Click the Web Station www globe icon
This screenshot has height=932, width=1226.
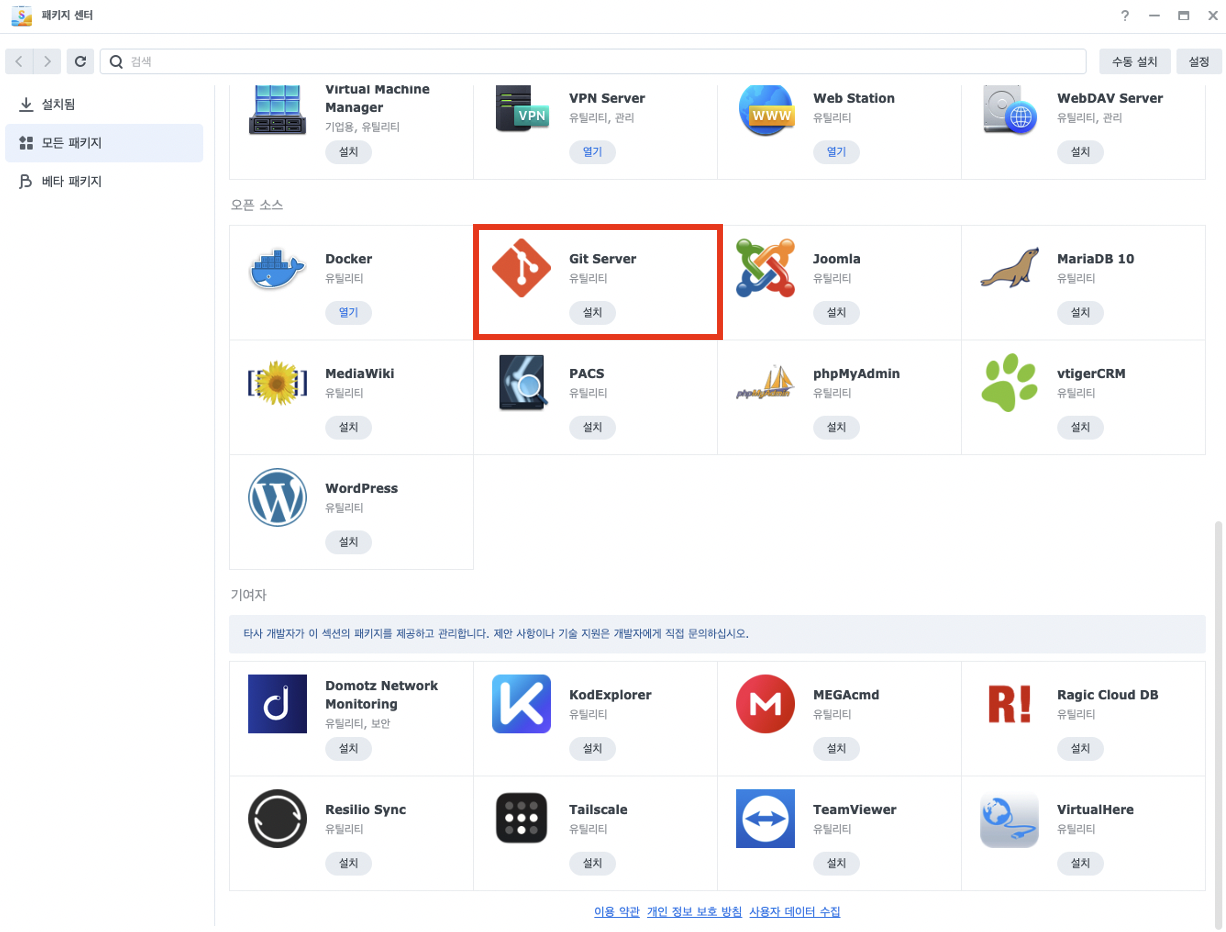tap(765, 110)
